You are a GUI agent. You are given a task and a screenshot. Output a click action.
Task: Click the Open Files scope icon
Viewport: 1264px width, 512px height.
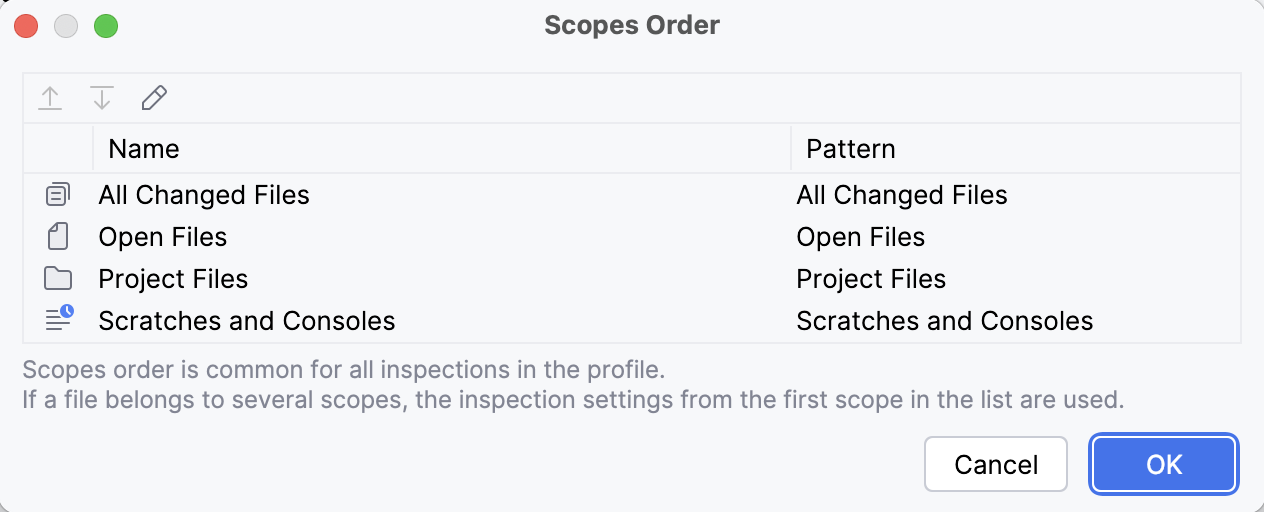point(59,237)
